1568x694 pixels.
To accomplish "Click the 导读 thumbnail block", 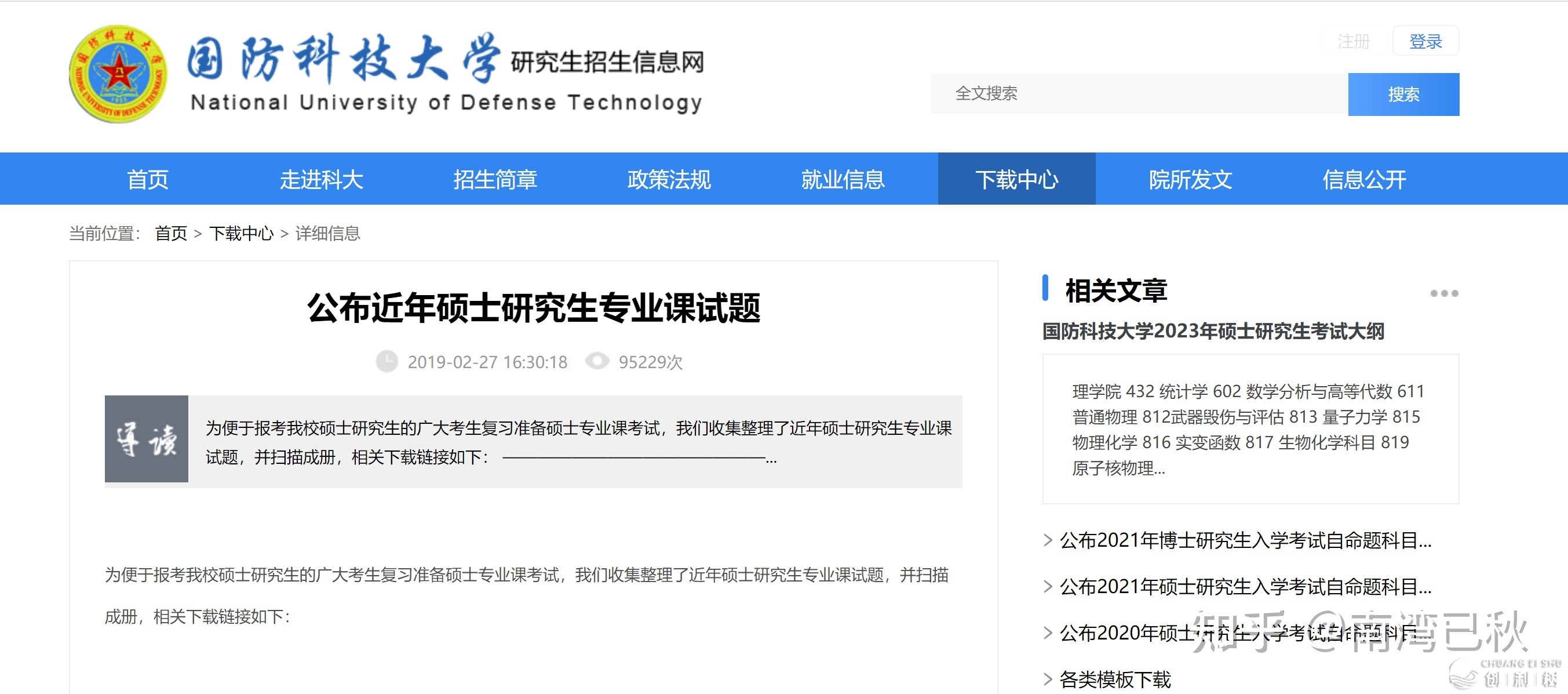I will coord(146,439).
